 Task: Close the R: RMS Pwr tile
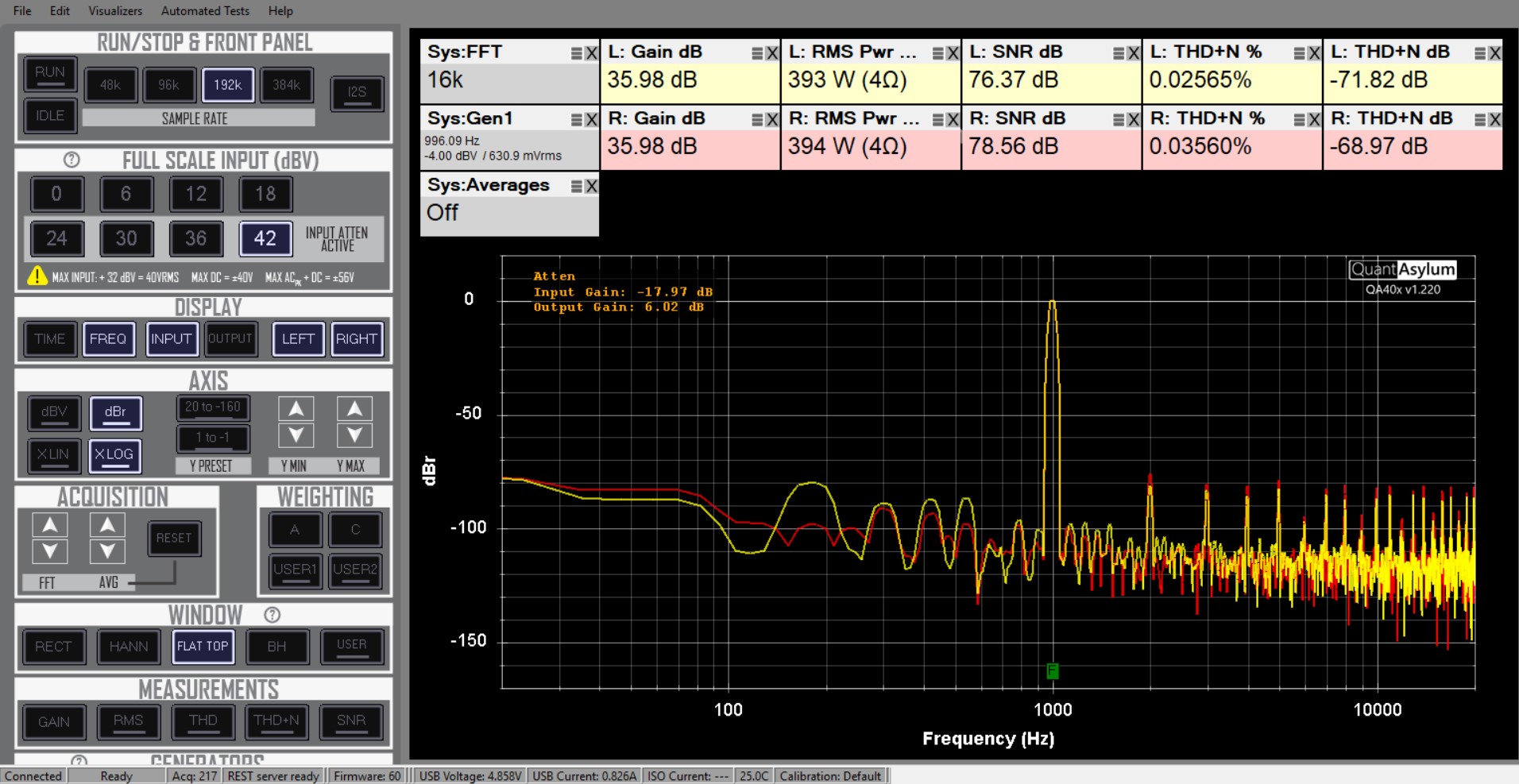tap(953, 120)
